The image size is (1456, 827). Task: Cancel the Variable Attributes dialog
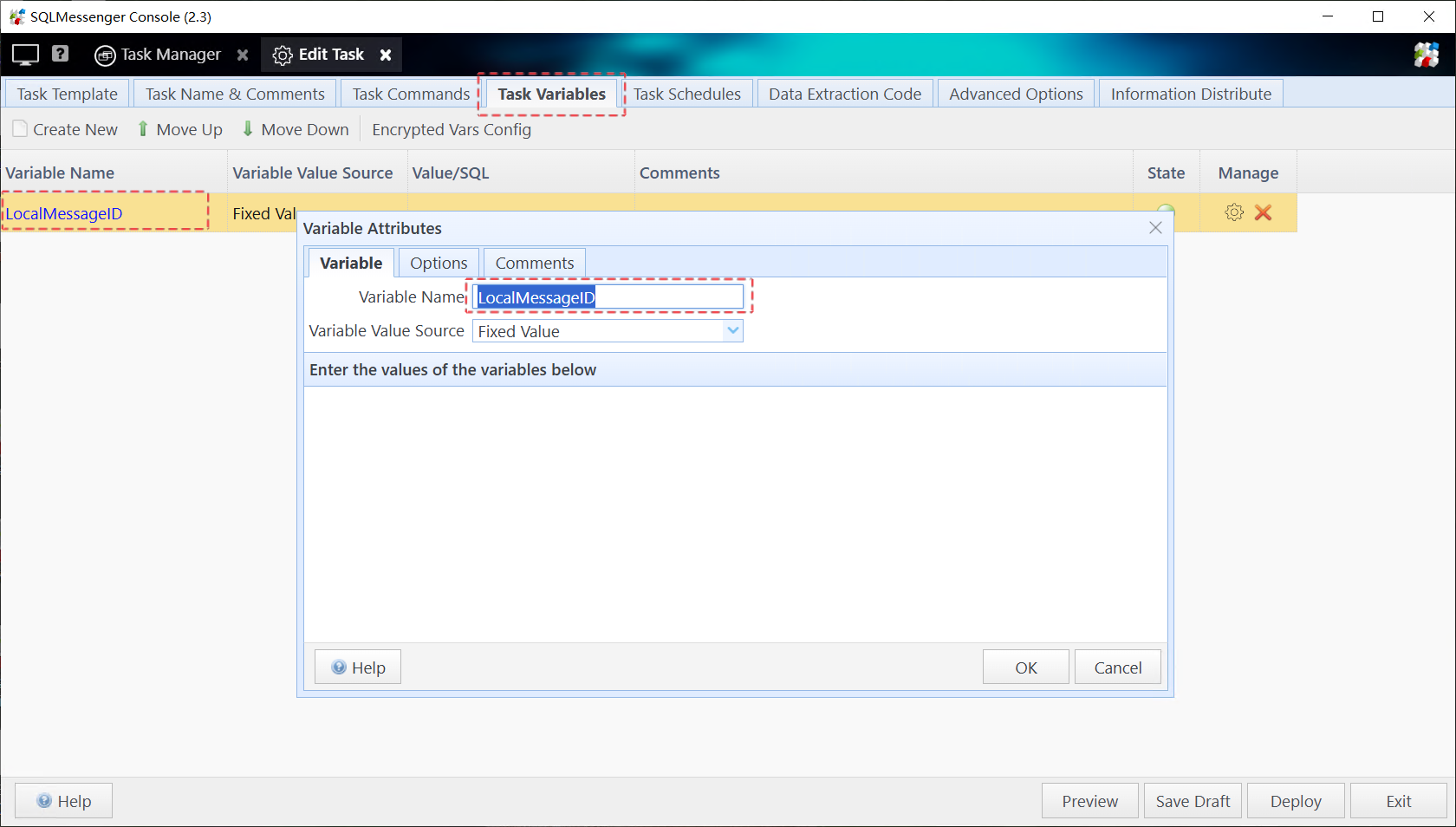click(x=1117, y=667)
